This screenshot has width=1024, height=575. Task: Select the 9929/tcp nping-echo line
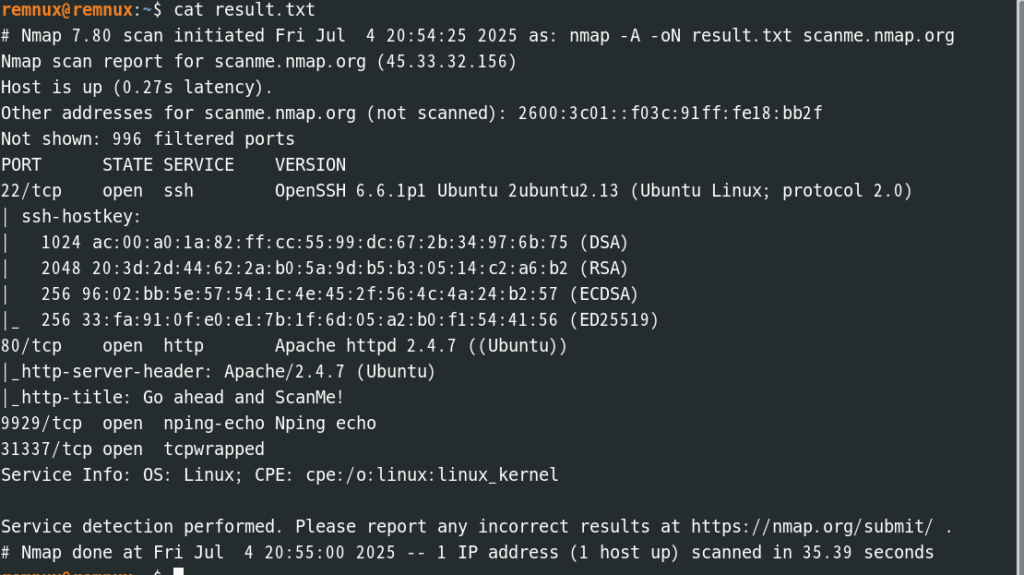pyautogui.click(x=188, y=423)
